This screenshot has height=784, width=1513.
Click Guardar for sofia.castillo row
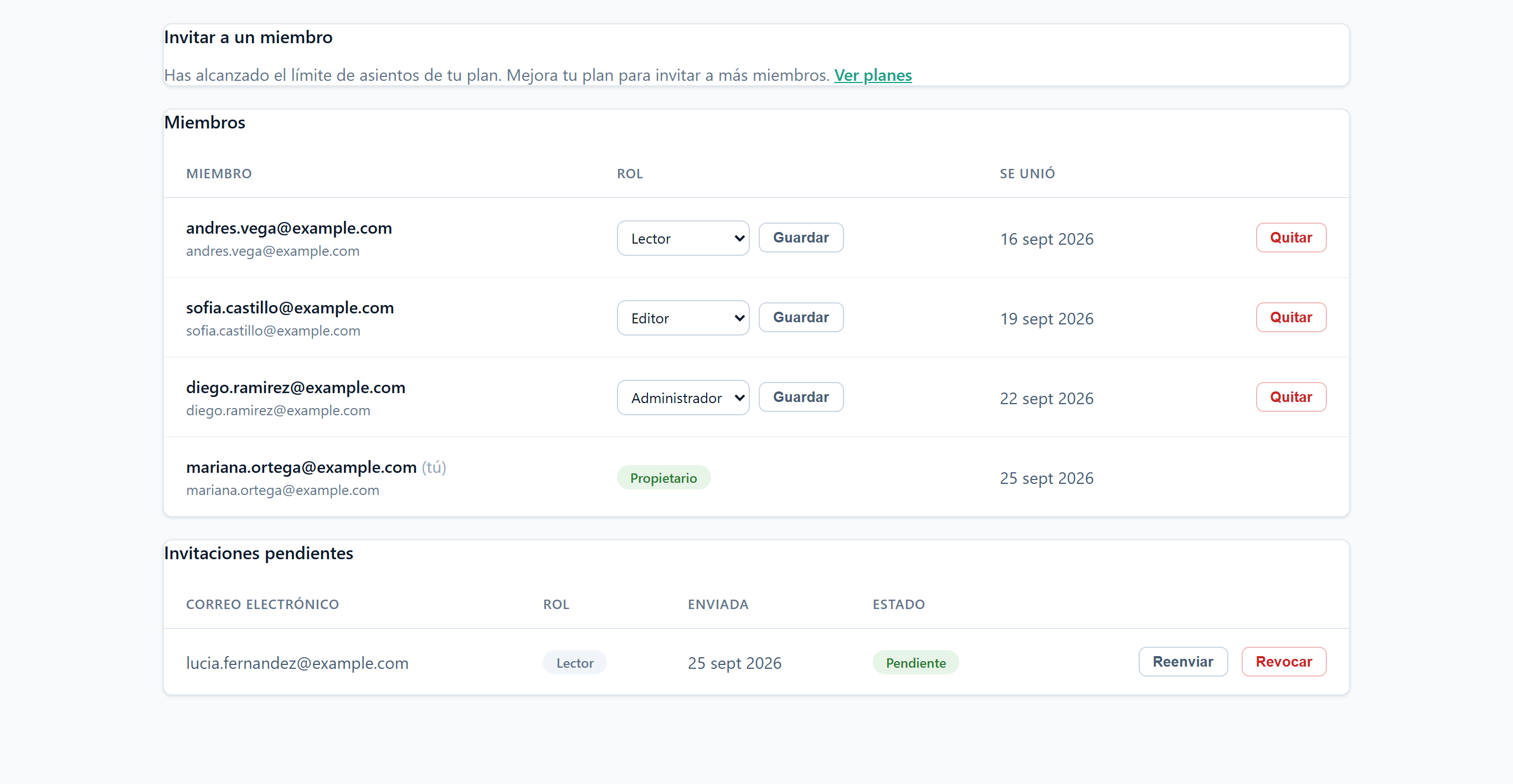click(x=801, y=317)
